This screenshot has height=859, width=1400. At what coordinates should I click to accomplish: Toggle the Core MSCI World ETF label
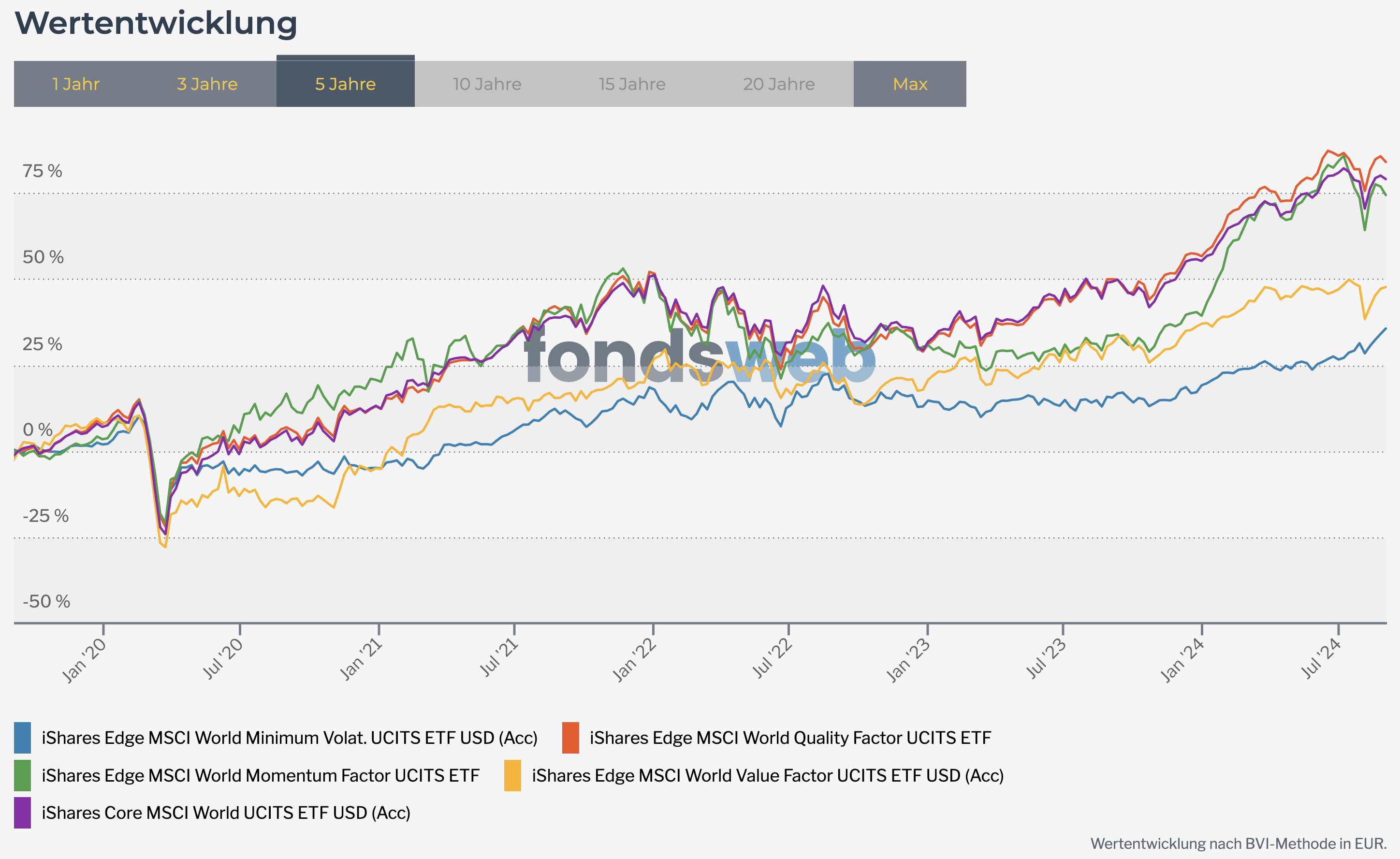(226, 813)
